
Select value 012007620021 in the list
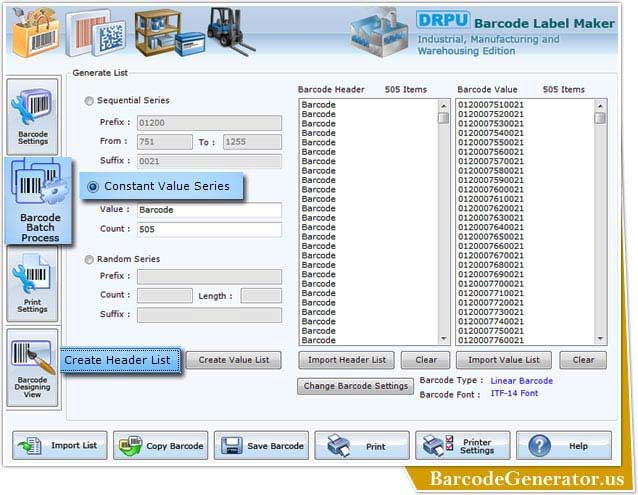491,209
